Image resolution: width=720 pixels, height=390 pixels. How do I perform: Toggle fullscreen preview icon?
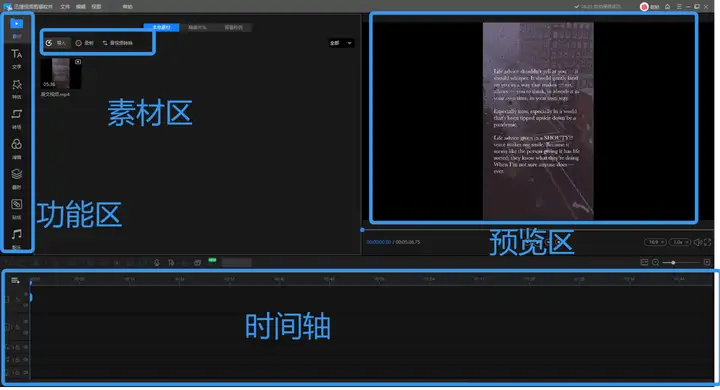click(708, 242)
